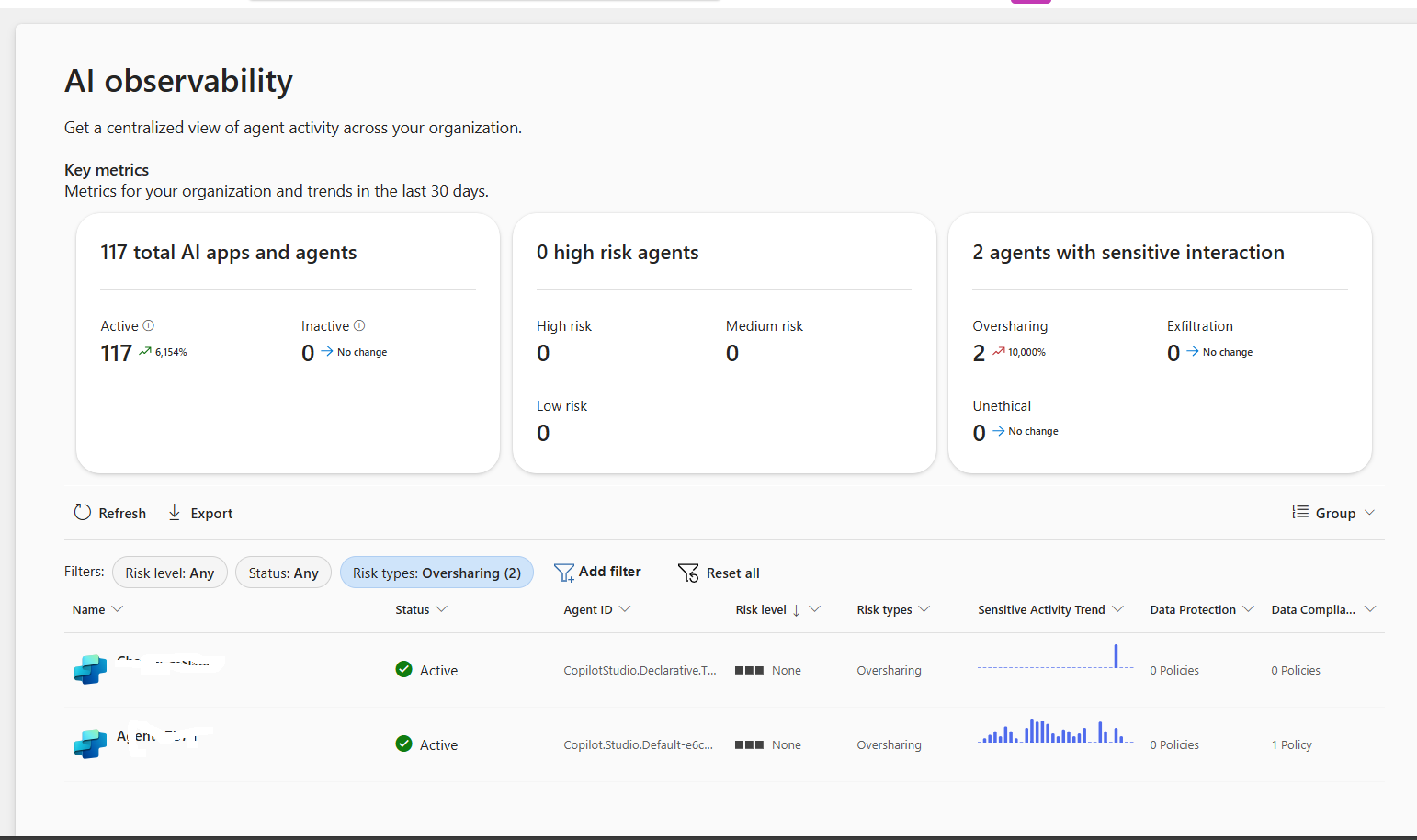Expand the Name column header chevron

pyautogui.click(x=117, y=609)
